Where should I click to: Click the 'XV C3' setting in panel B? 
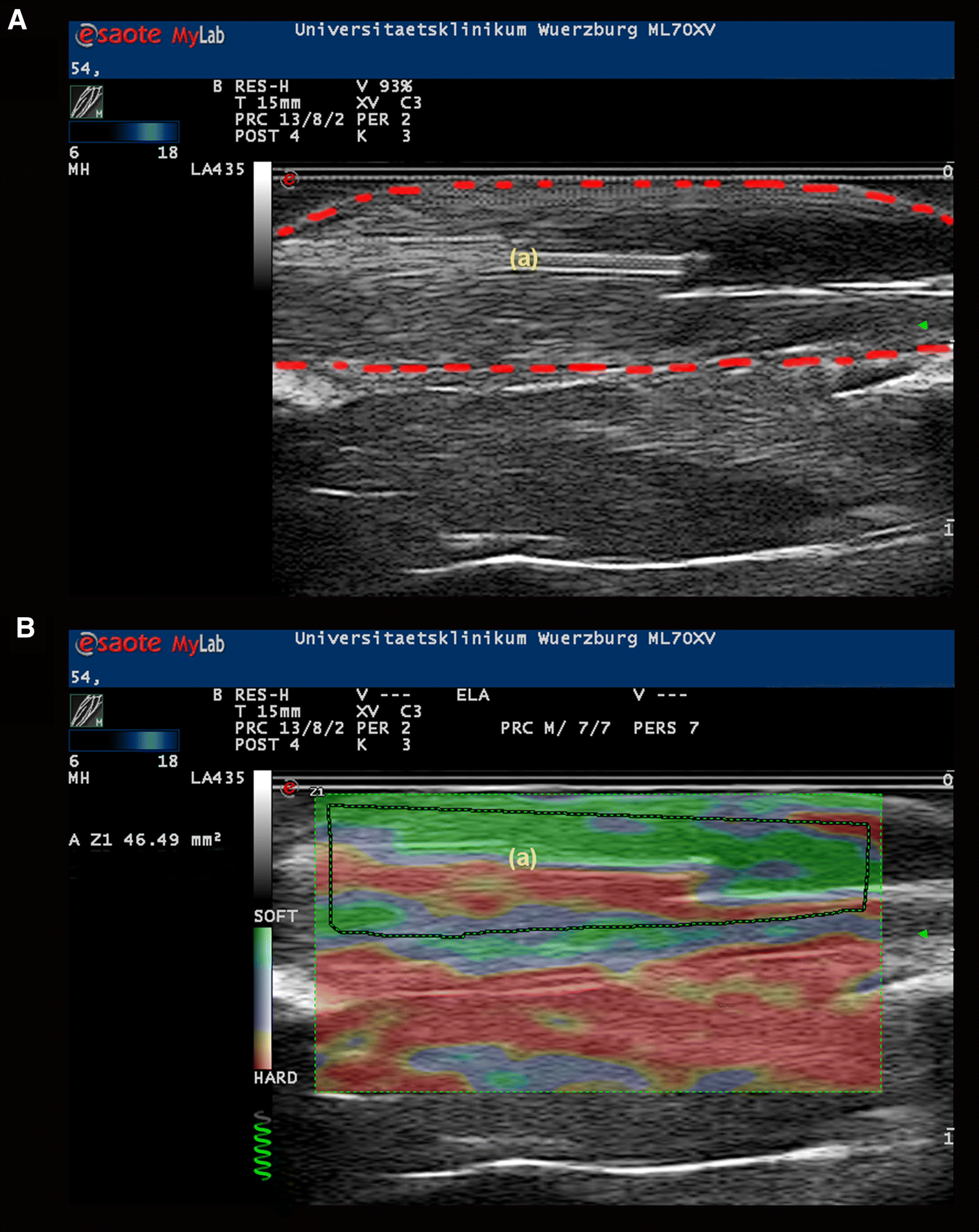click(389, 712)
